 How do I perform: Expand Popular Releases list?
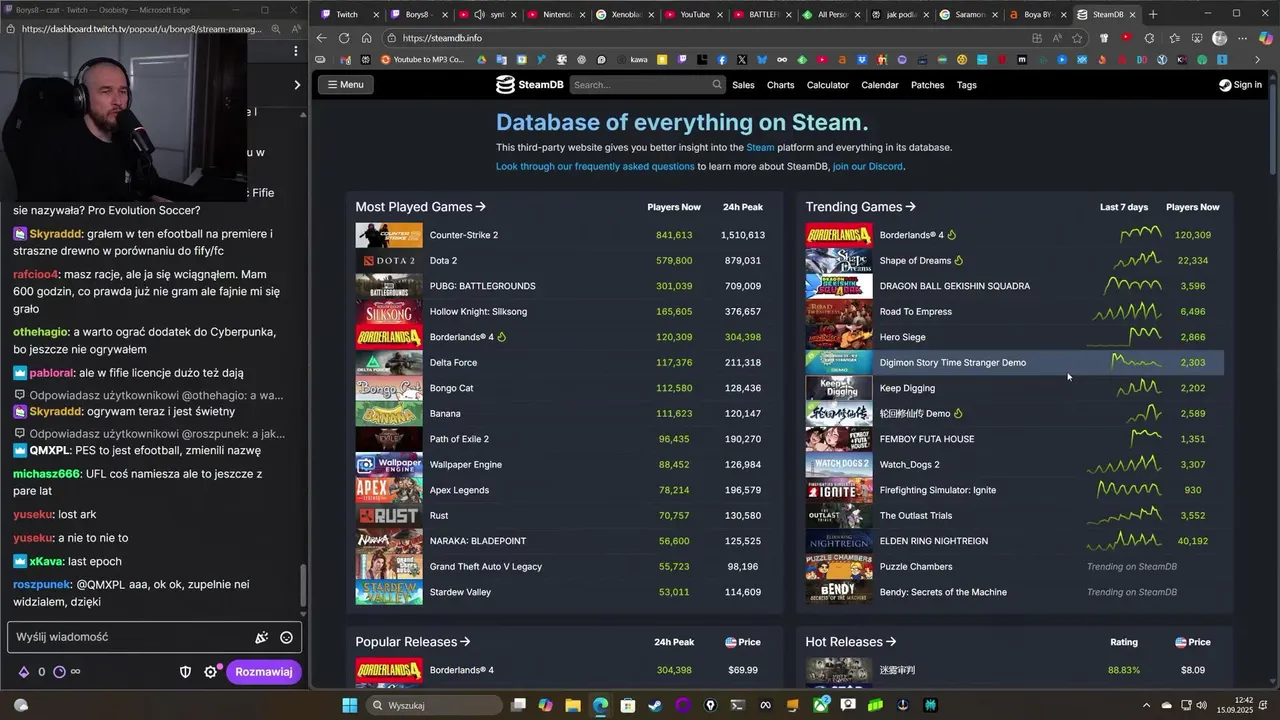click(x=413, y=642)
